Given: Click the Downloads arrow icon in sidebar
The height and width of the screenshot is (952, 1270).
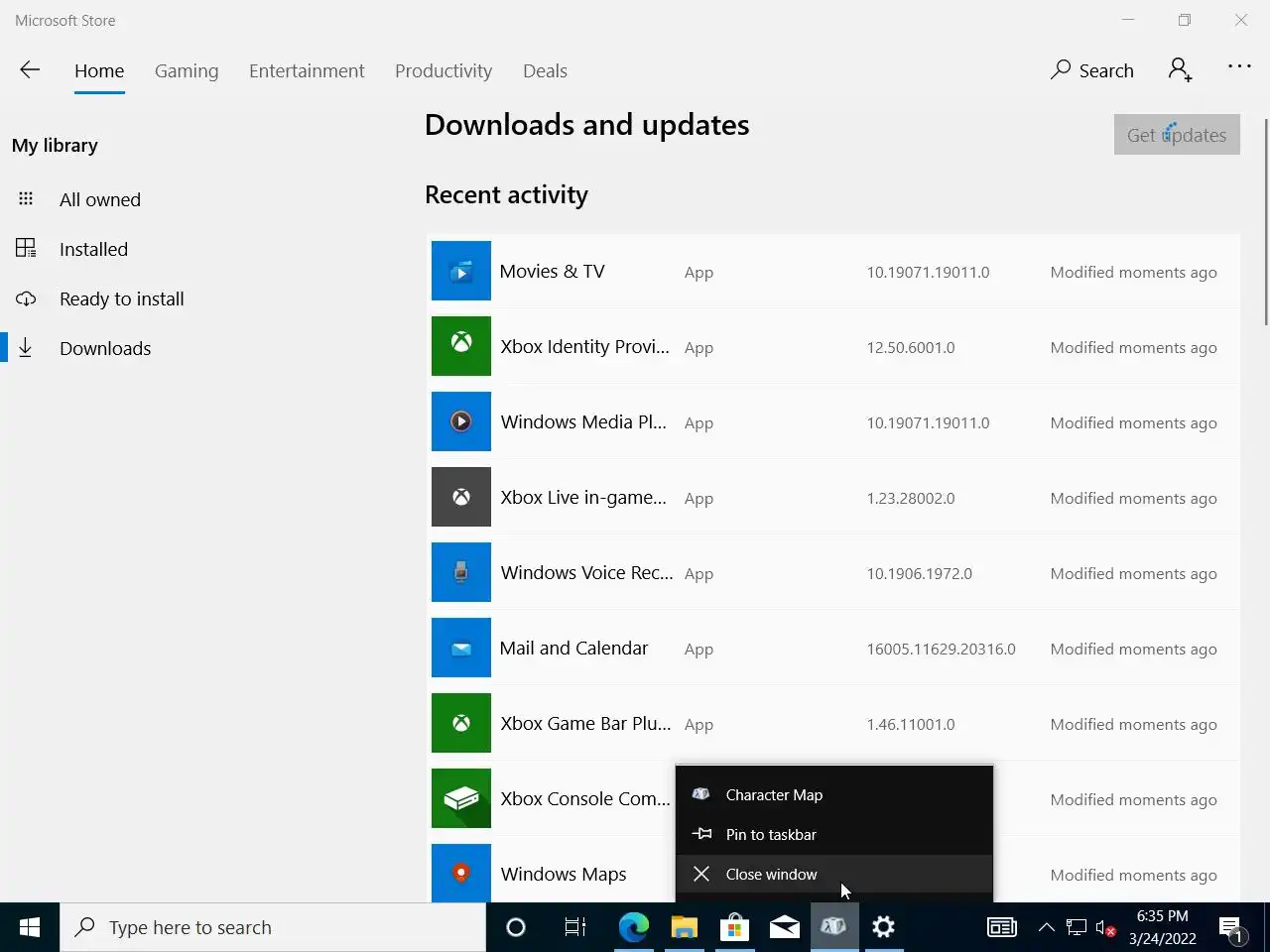Looking at the screenshot, I should click(x=26, y=348).
